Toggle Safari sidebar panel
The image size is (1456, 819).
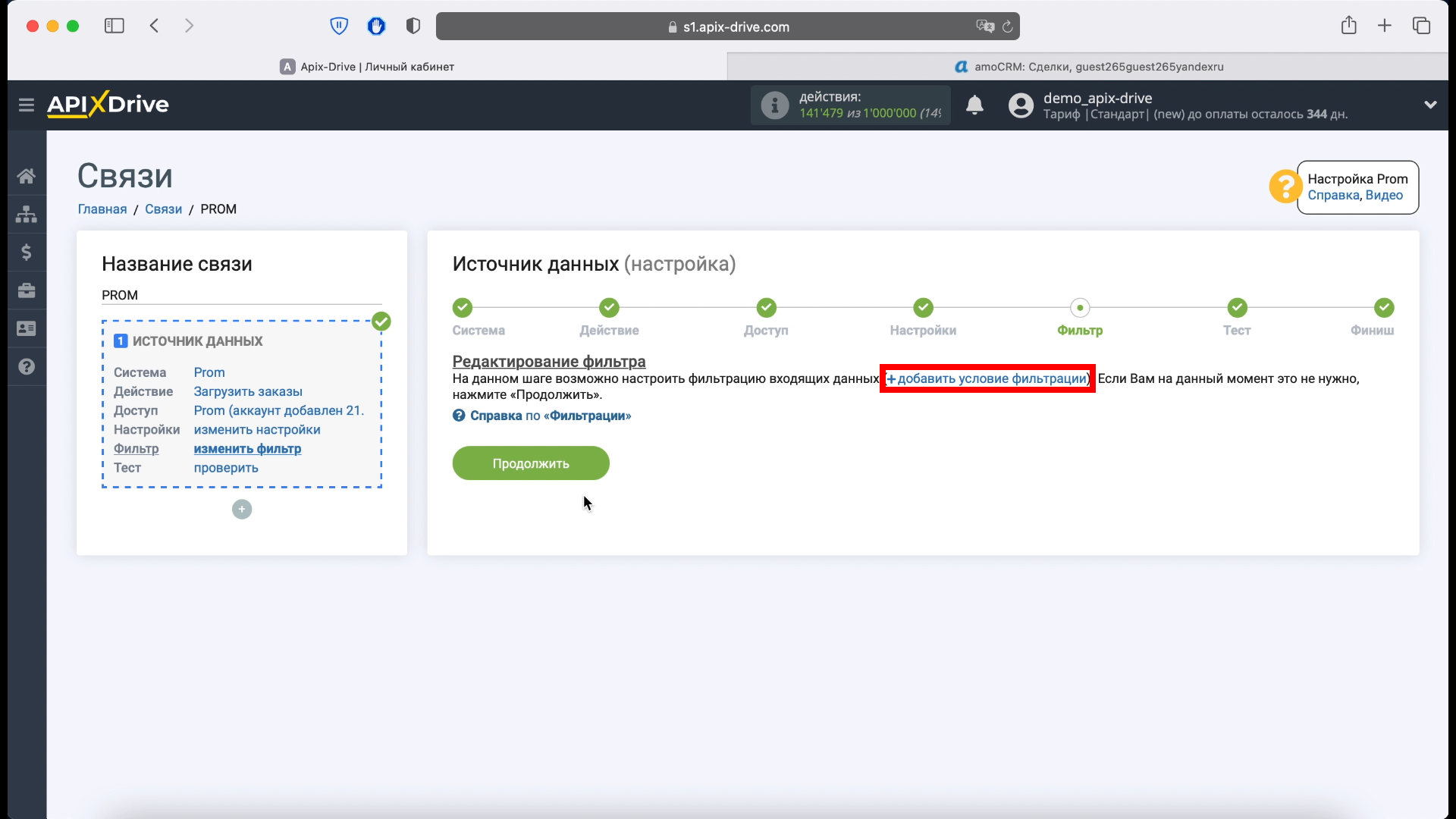tap(115, 26)
